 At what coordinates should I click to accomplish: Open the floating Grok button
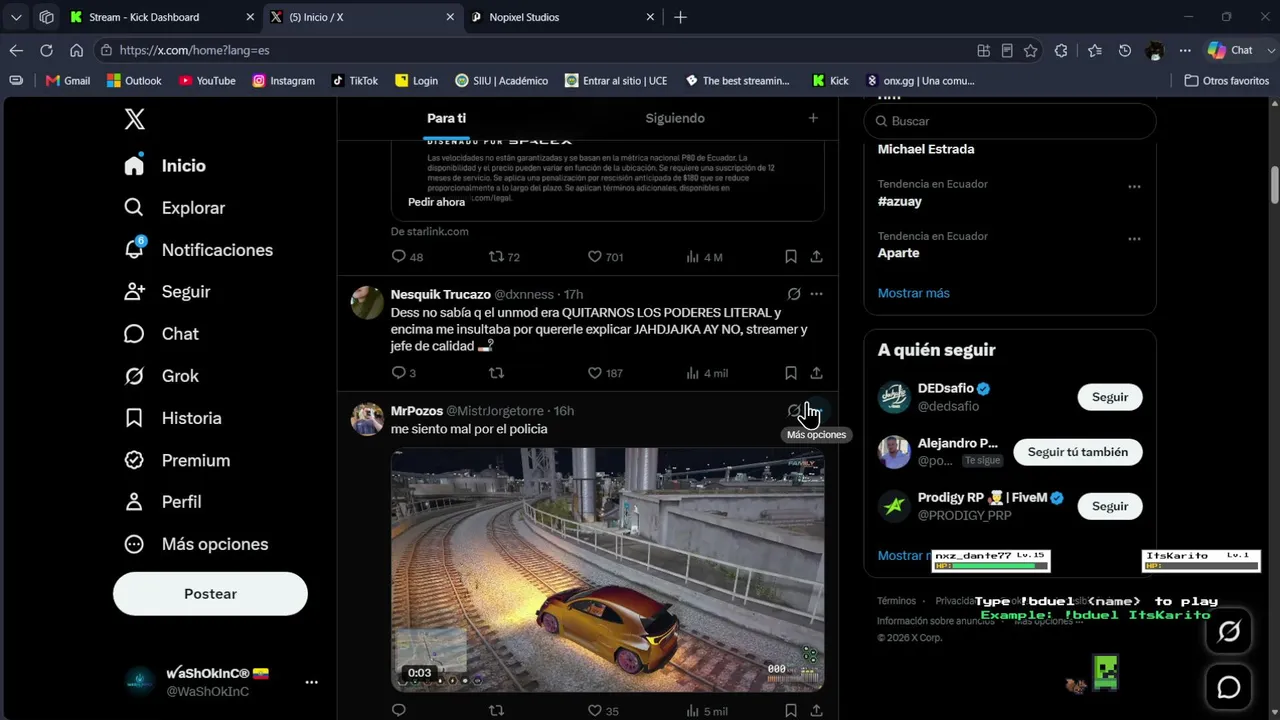1229,631
